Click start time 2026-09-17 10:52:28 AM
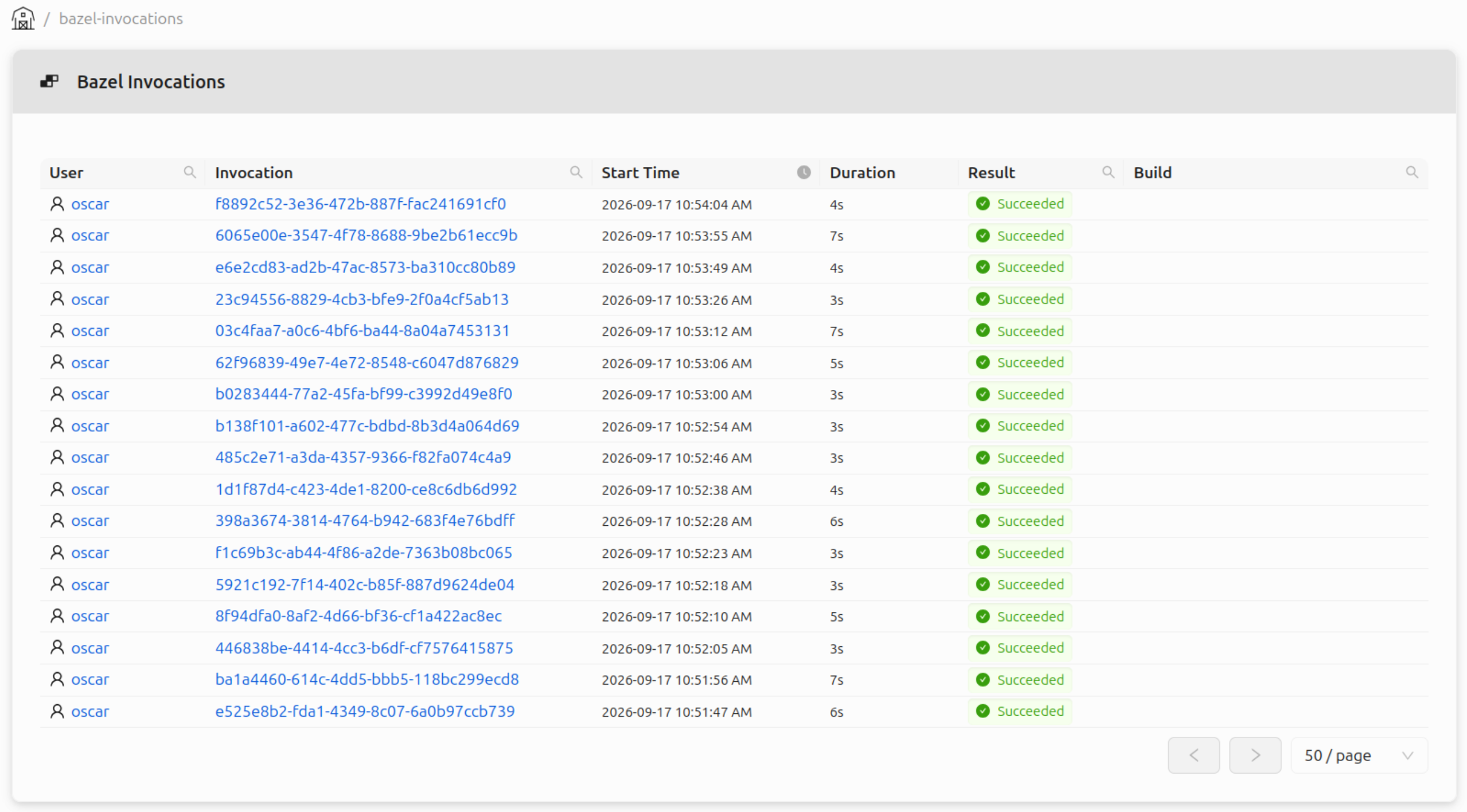This screenshot has width=1467, height=812. pos(677,521)
